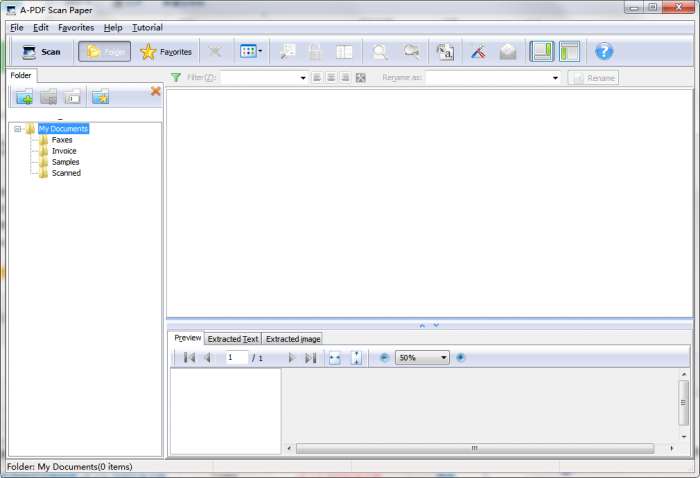Select the Invoice folder in the tree
This screenshot has height=478, width=700.
pyautogui.click(x=64, y=151)
